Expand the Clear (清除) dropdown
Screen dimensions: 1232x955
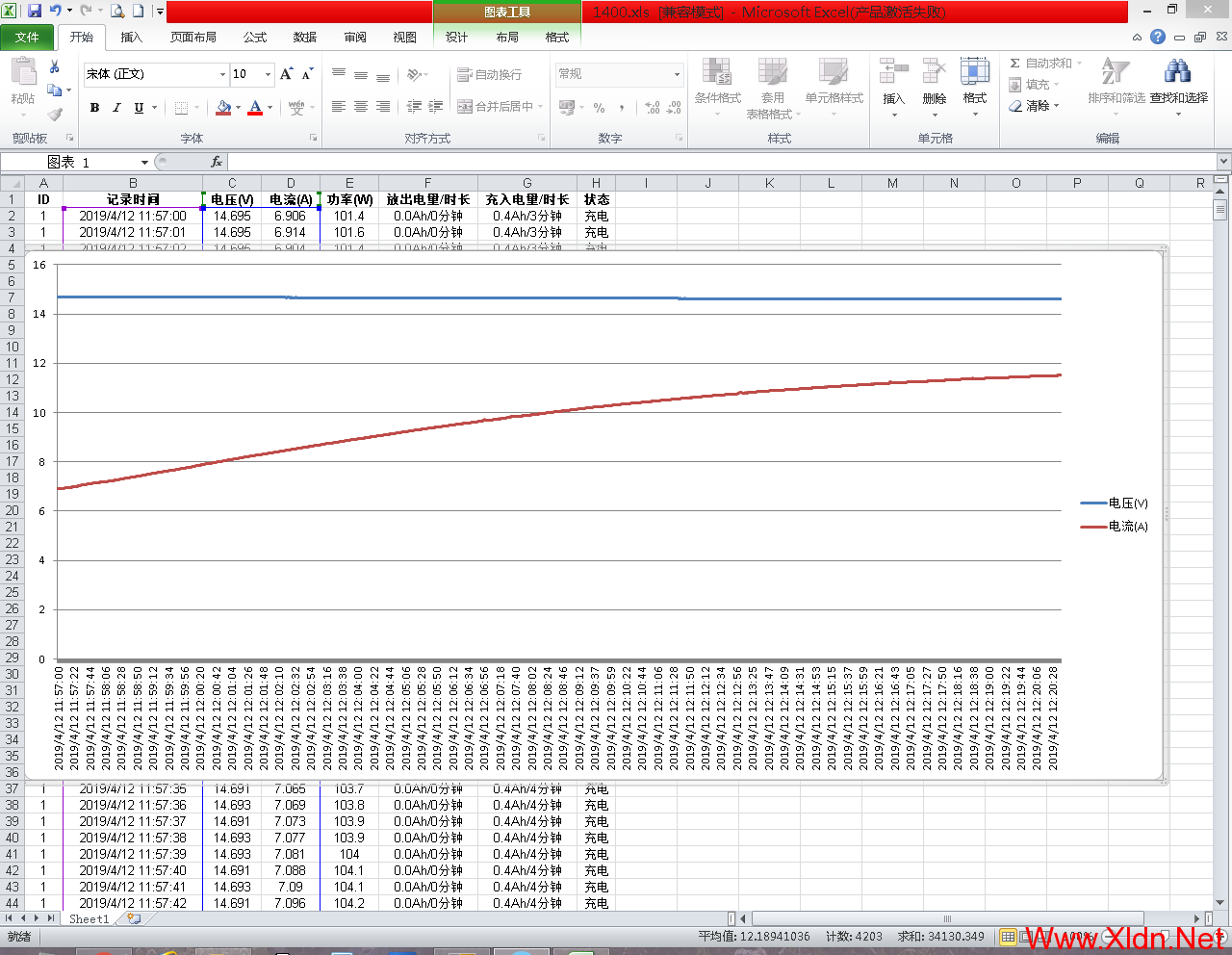1055,106
